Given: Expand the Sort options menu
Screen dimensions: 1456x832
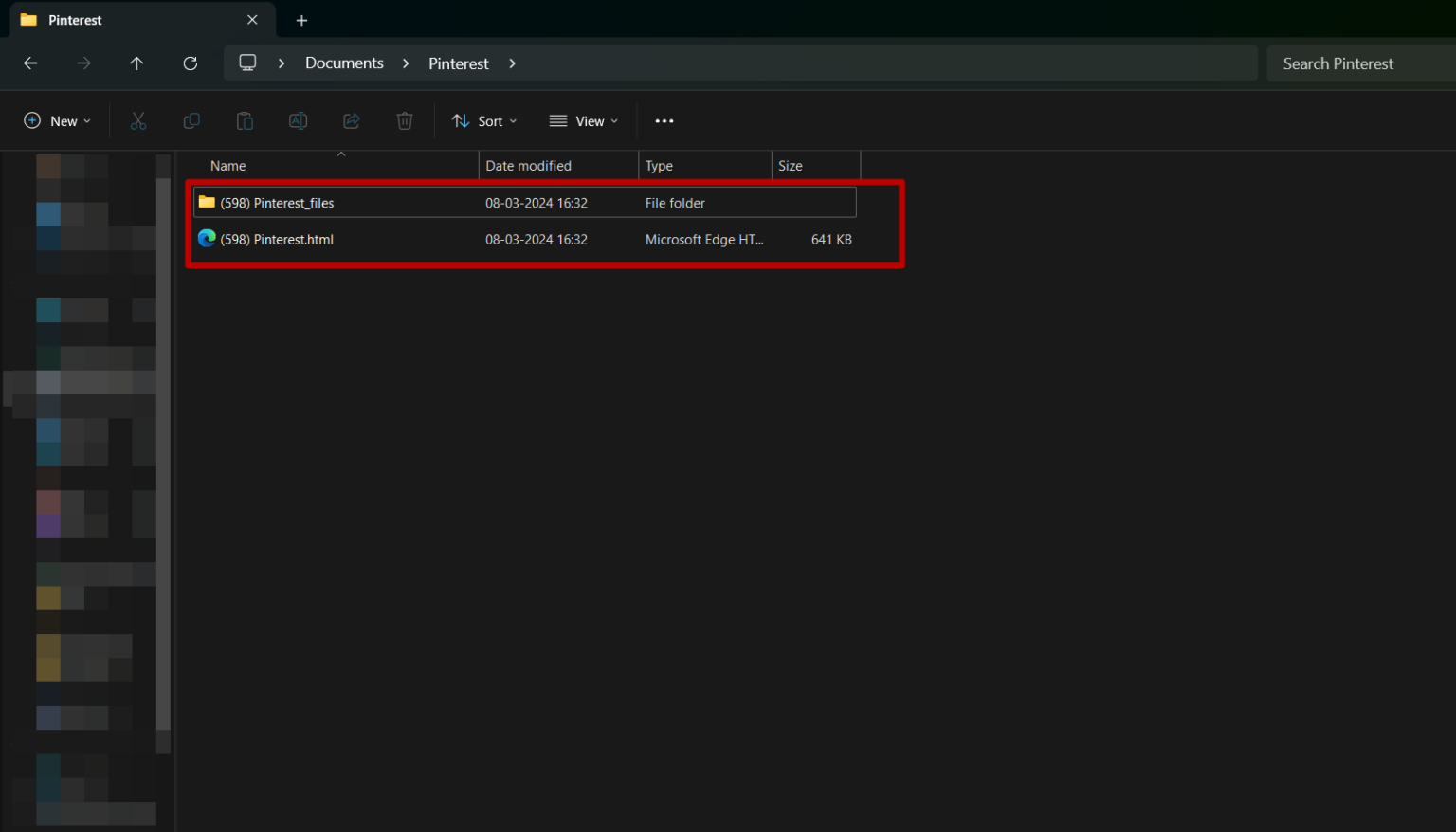Looking at the screenshot, I should click(484, 121).
